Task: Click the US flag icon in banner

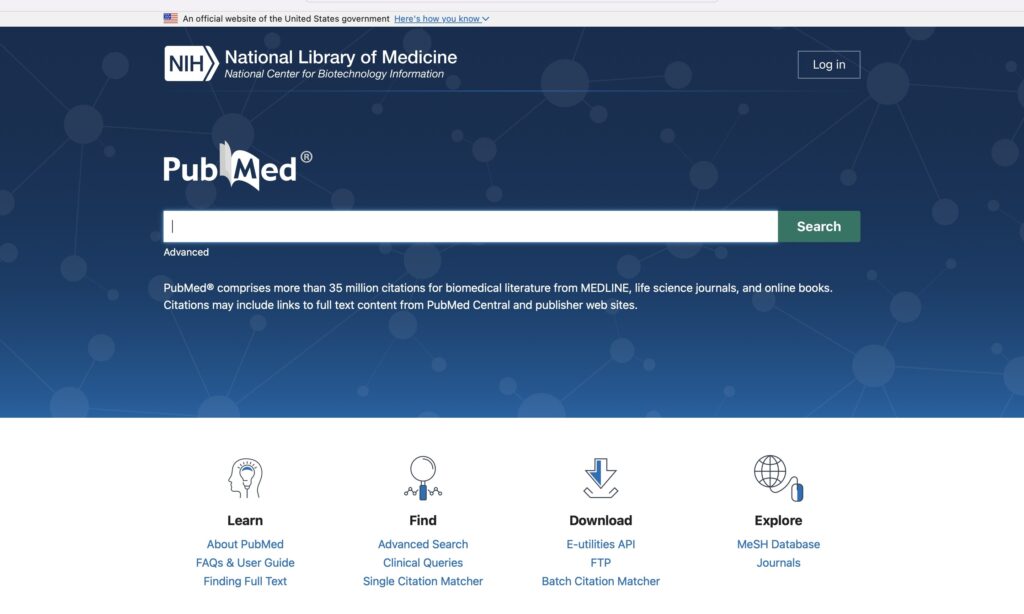Action: pyautogui.click(x=171, y=19)
